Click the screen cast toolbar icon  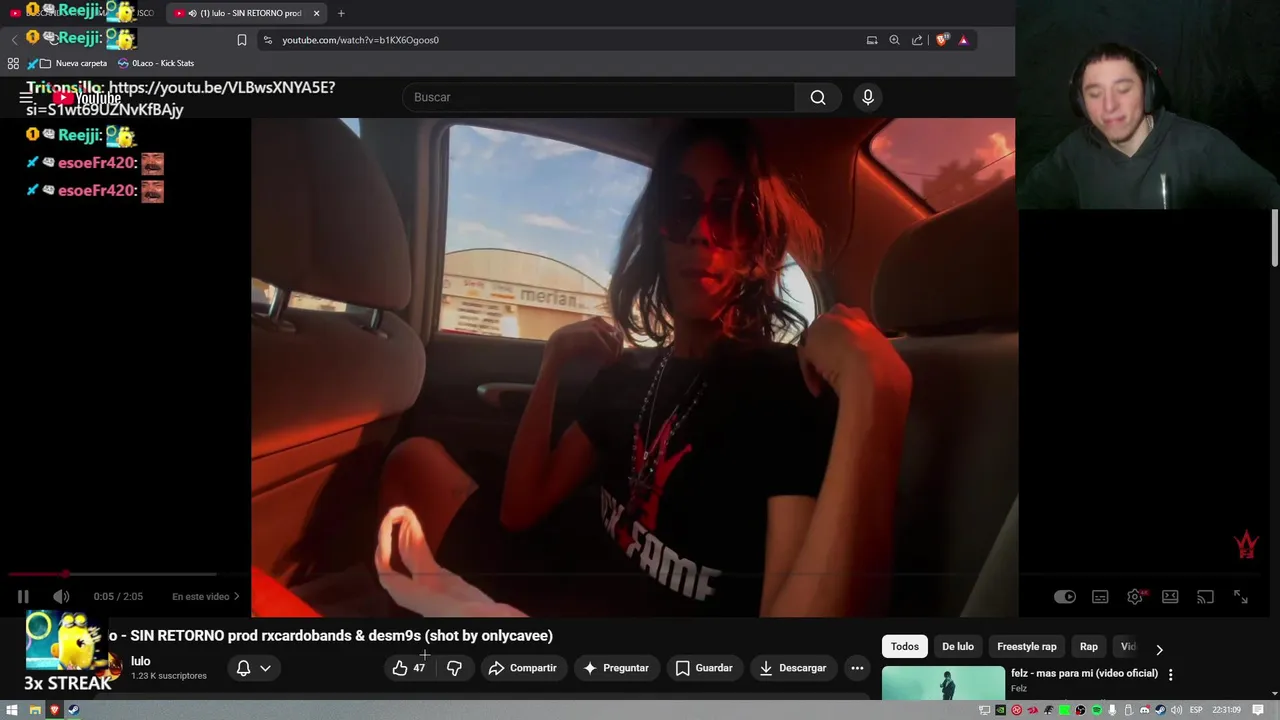click(x=872, y=40)
